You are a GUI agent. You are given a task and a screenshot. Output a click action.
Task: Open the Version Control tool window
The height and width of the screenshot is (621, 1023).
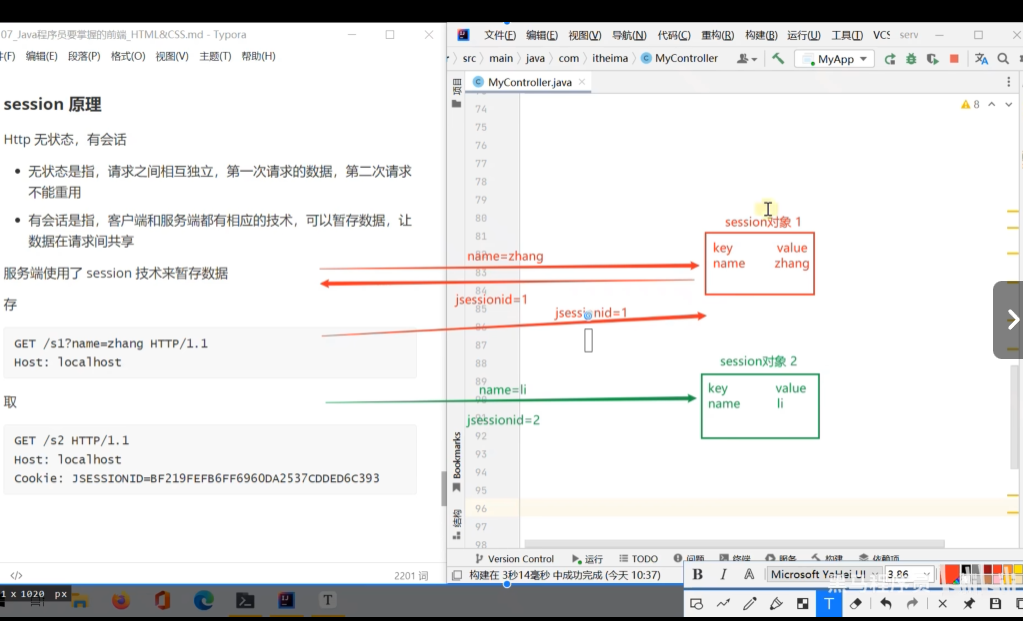pos(514,559)
